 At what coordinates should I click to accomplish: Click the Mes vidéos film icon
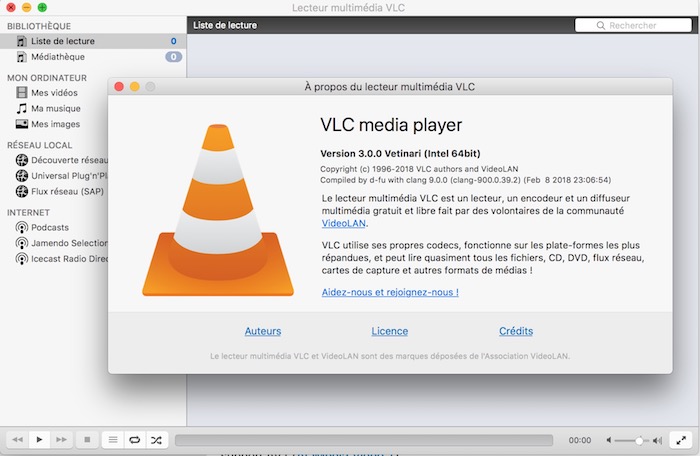click(x=21, y=92)
